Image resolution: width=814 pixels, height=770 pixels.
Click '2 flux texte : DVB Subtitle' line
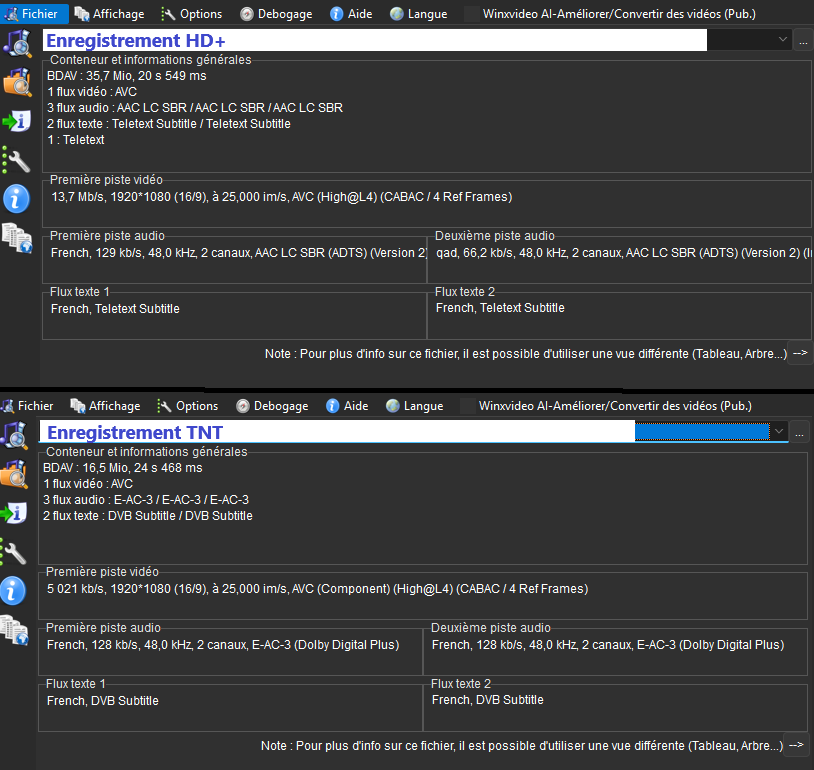(x=148, y=516)
